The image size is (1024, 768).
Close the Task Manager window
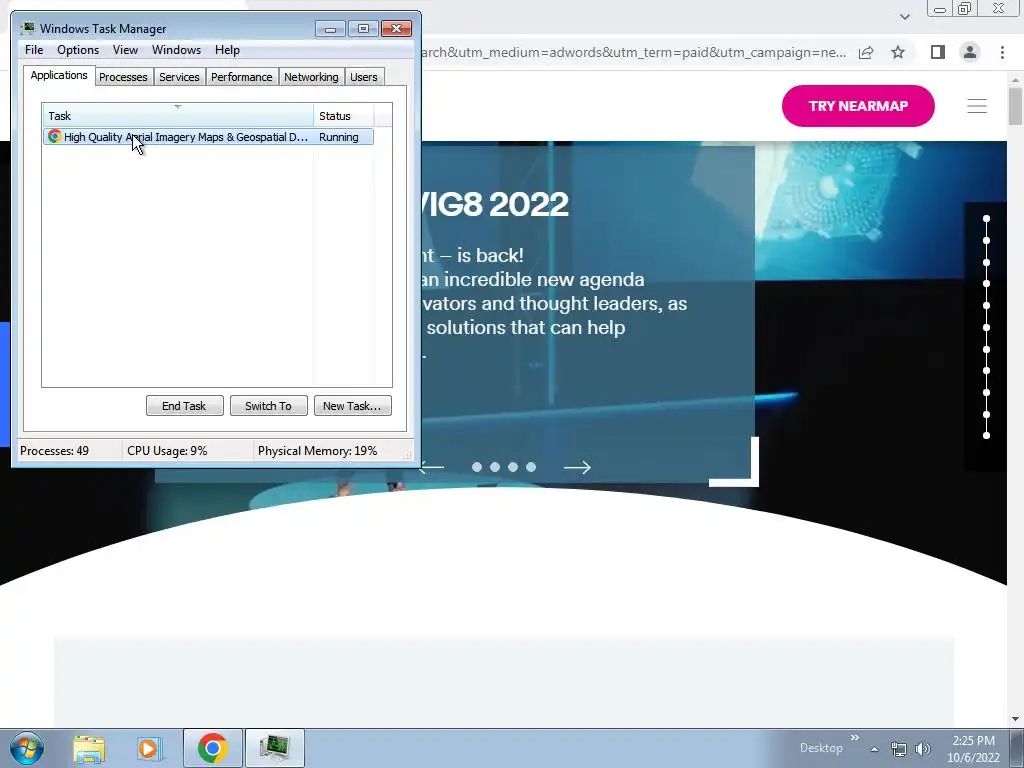click(x=396, y=29)
